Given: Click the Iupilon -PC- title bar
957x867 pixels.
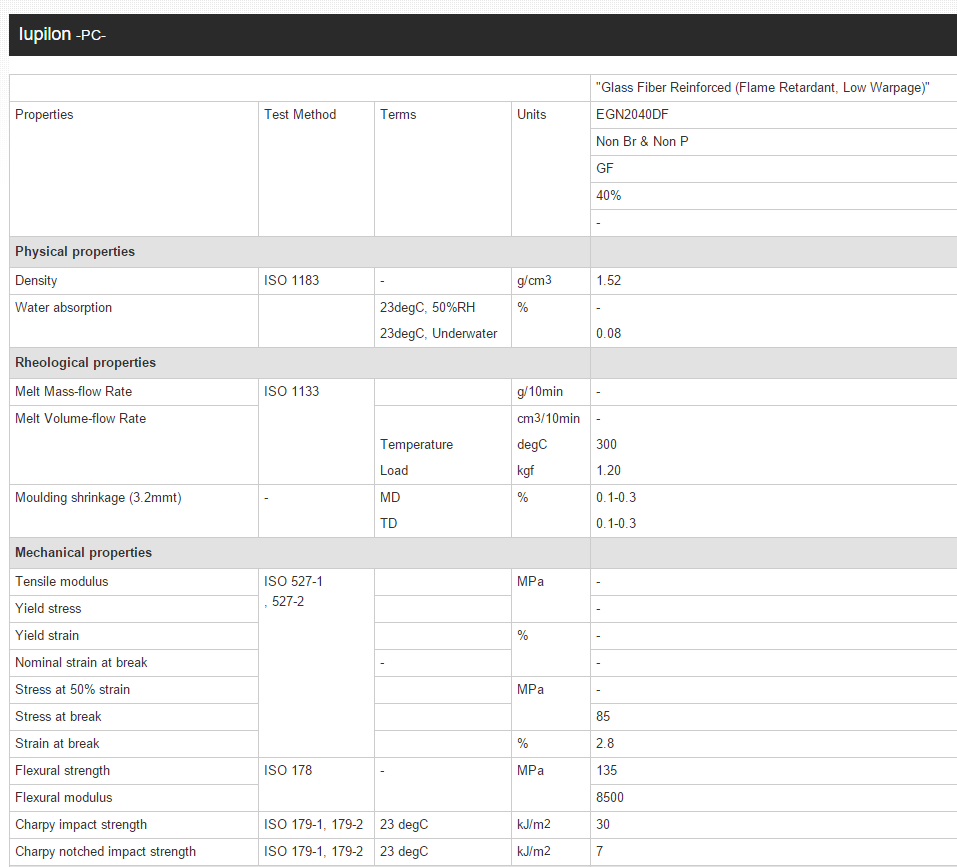Looking at the screenshot, I should [x=62, y=35].
